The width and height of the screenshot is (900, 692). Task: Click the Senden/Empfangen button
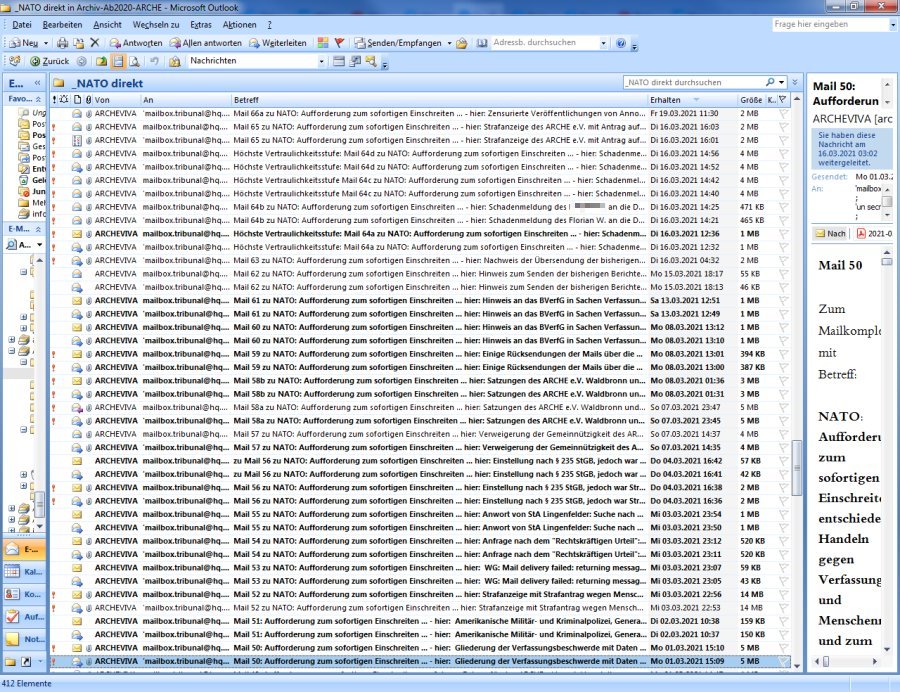(x=398, y=43)
